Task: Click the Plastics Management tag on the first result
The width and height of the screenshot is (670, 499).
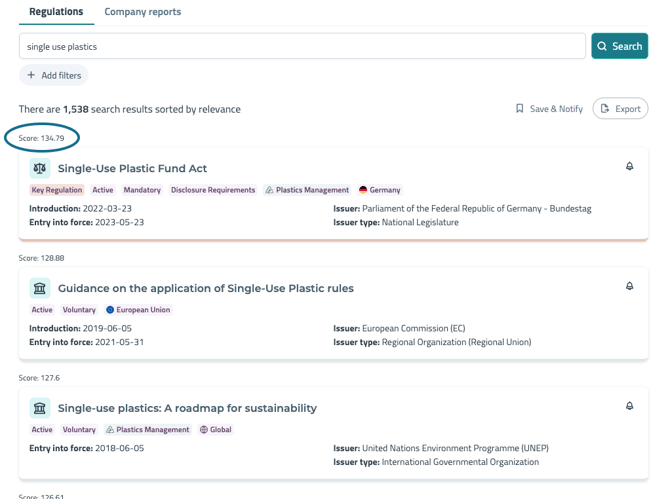Action: tap(309, 190)
